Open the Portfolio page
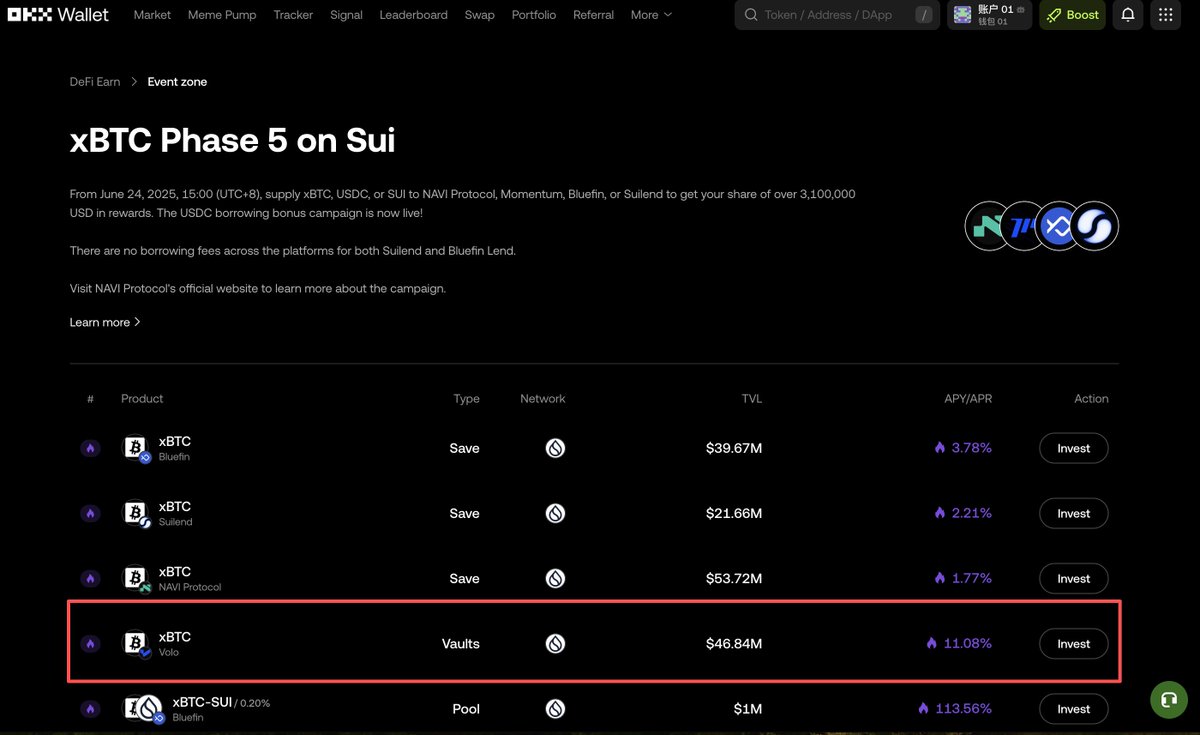Viewport: 1200px width, 735px height. point(533,15)
